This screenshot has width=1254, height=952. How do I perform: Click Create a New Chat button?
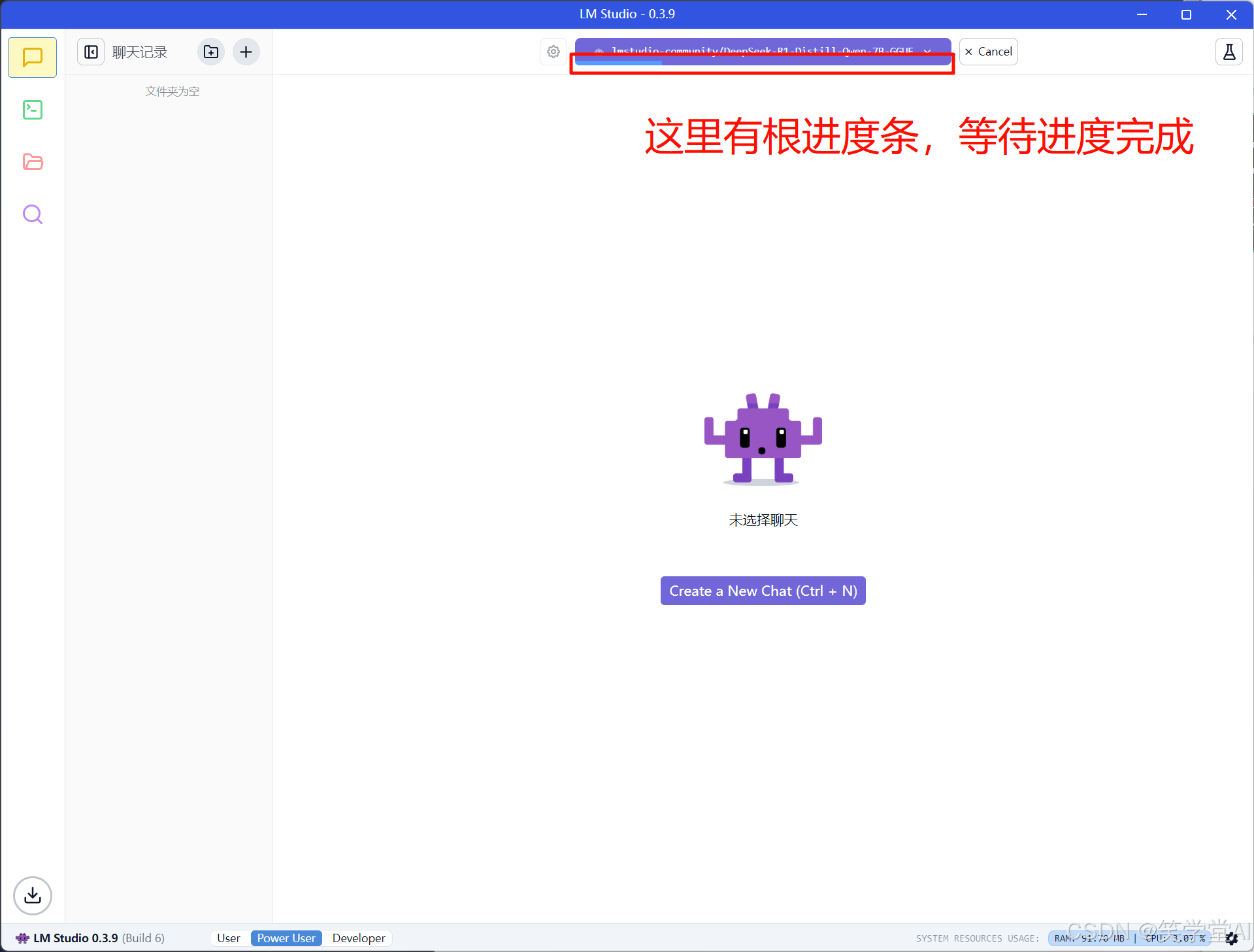tap(763, 591)
